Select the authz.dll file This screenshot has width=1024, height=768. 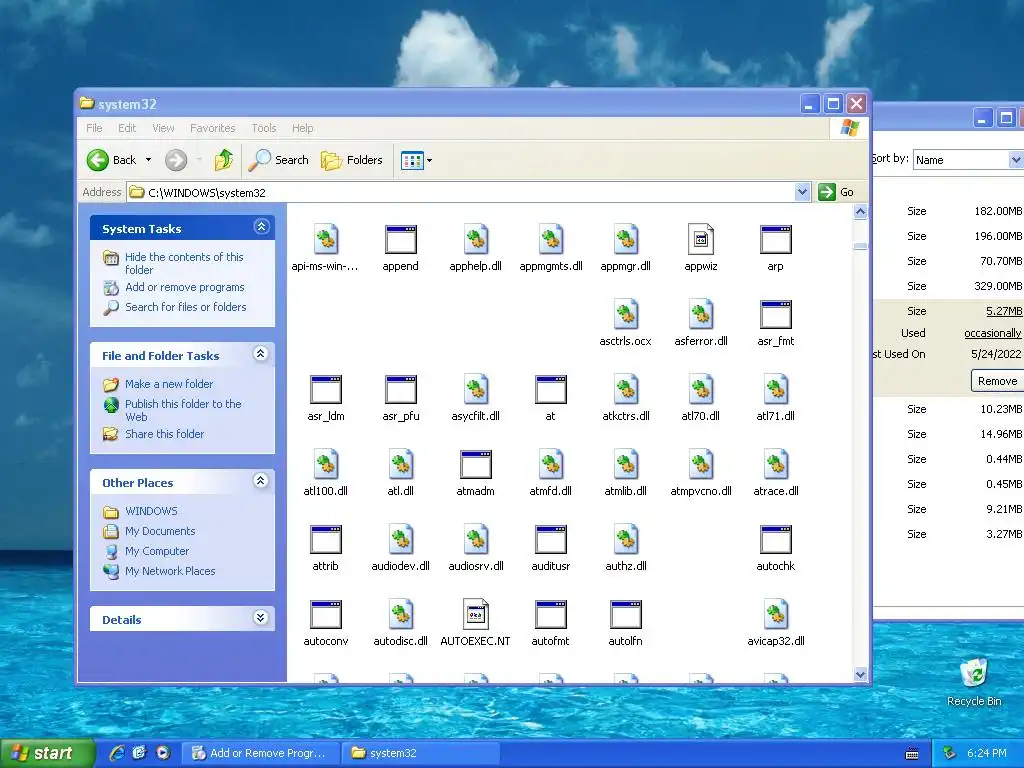[626, 547]
